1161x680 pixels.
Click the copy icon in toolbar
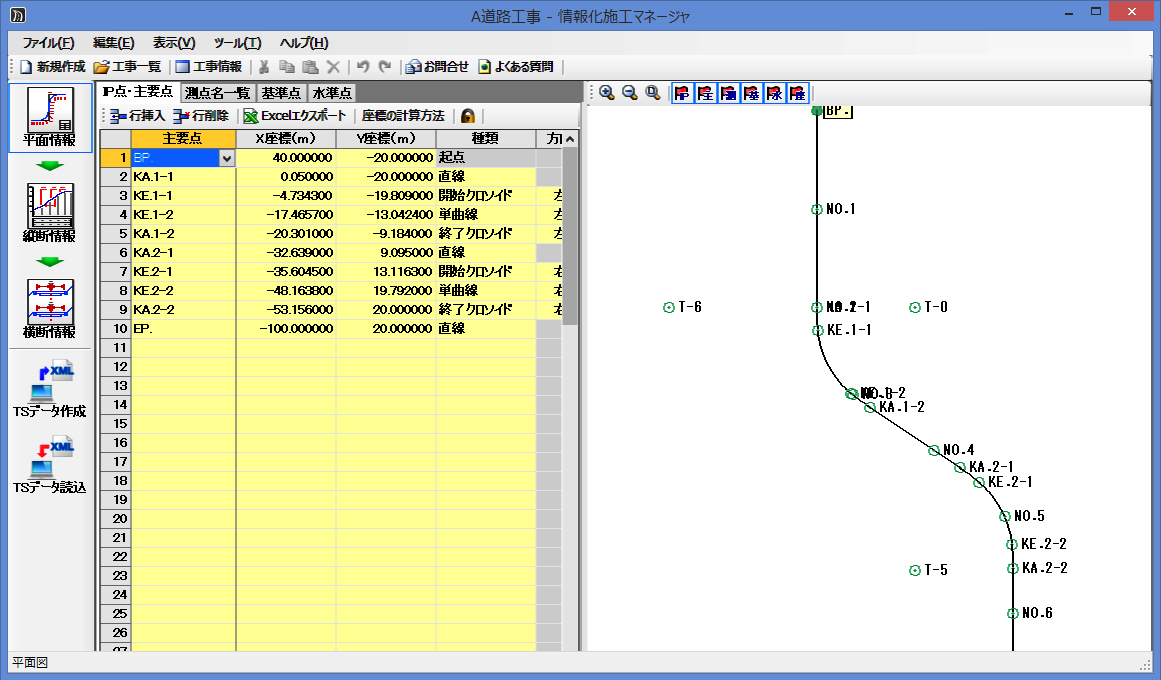click(x=287, y=67)
